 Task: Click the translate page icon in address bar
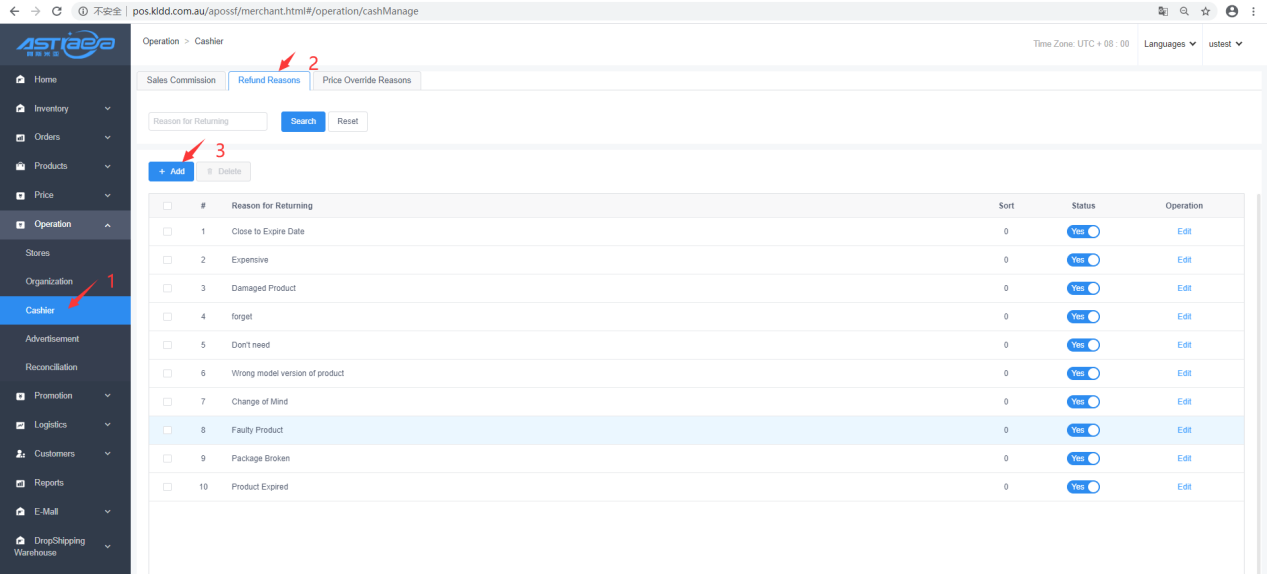click(1163, 11)
